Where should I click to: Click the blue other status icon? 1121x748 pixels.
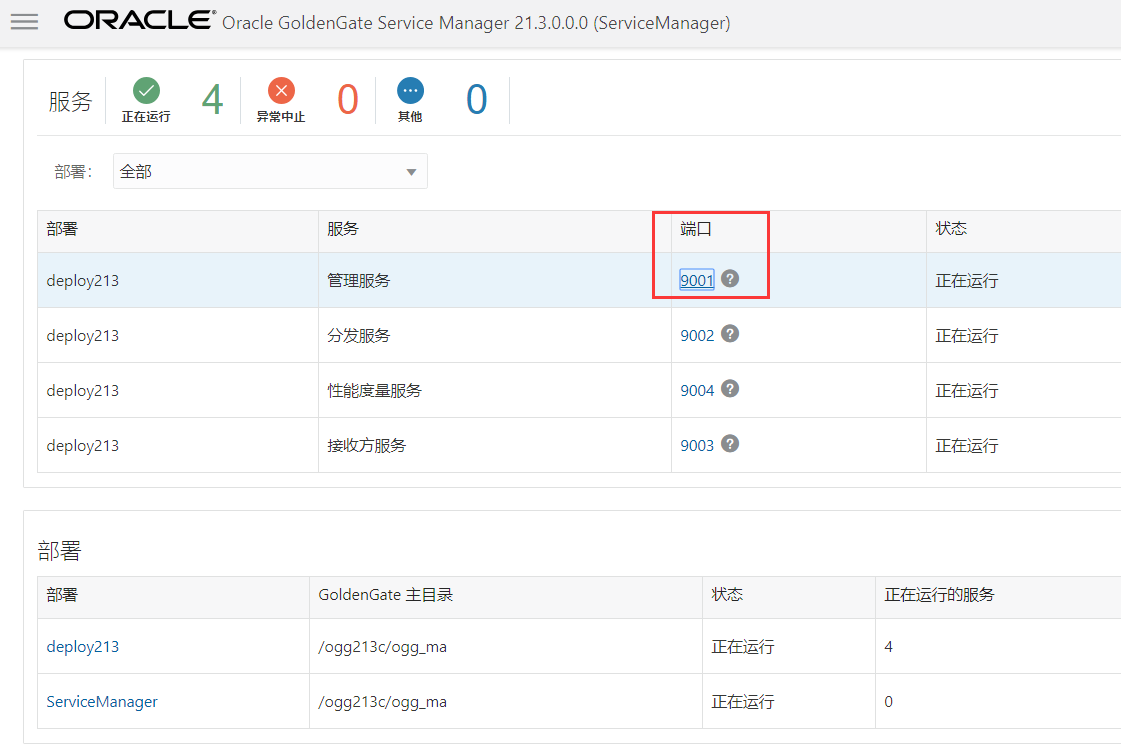pyautogui.click(x=410, y=91)
